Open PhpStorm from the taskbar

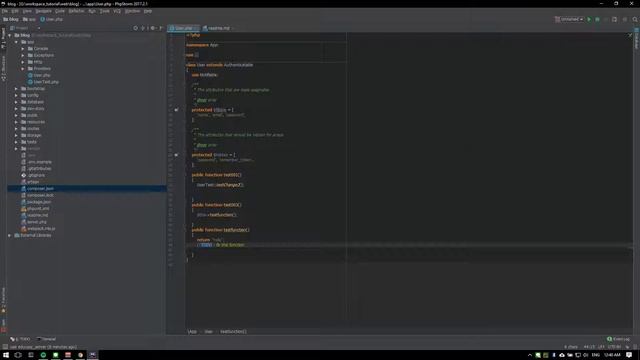(x=93, y=355)
